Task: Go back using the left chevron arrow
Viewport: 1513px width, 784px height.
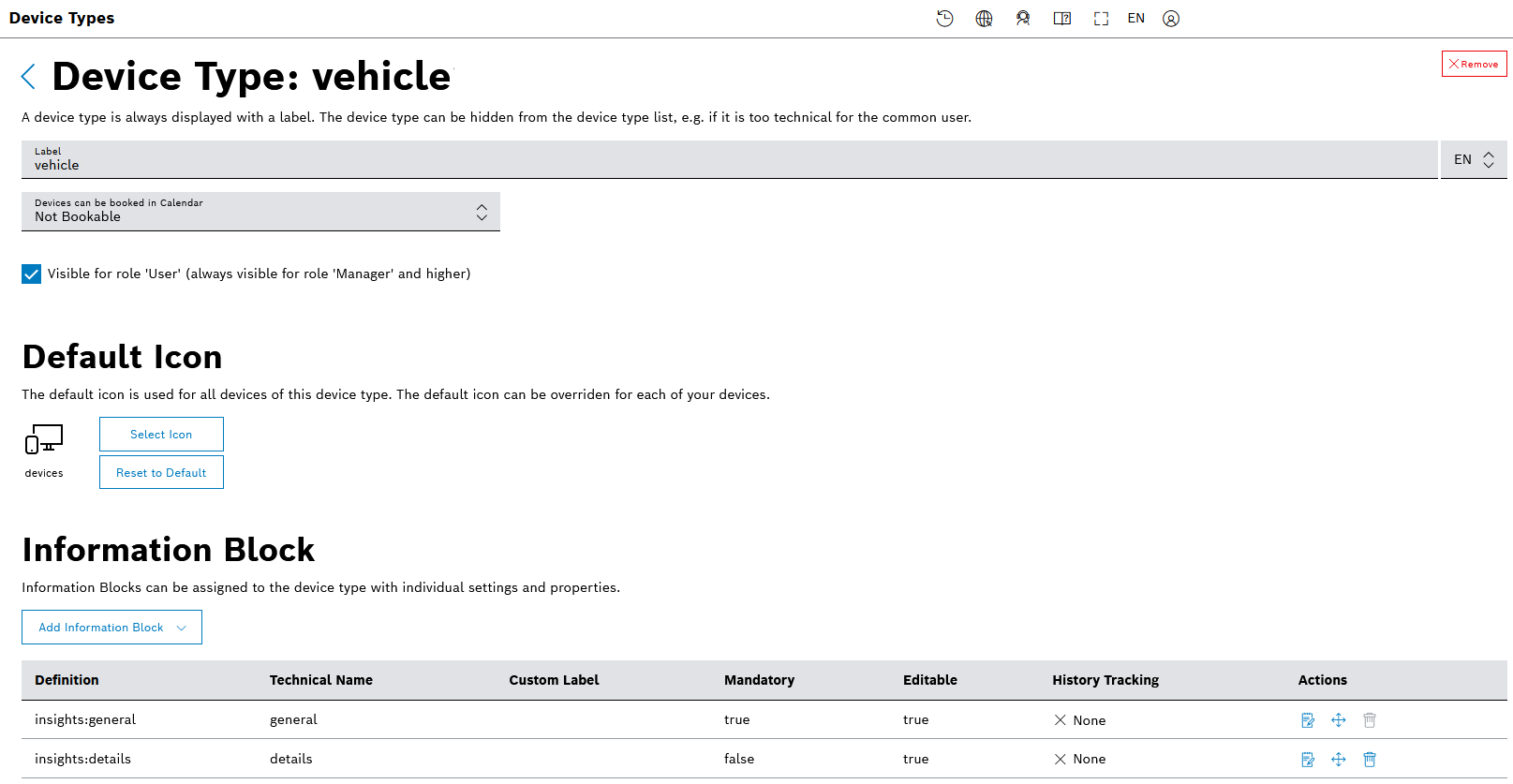Action: click(x=29, y=77)
